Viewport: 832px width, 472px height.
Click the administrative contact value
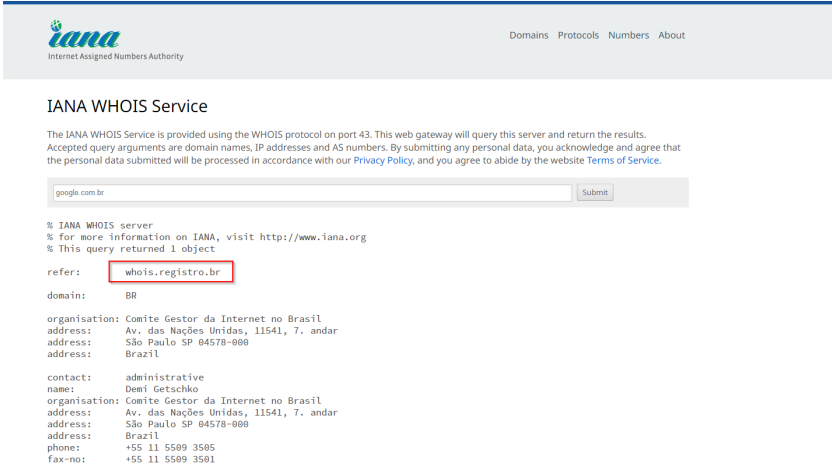click(164, 377)
